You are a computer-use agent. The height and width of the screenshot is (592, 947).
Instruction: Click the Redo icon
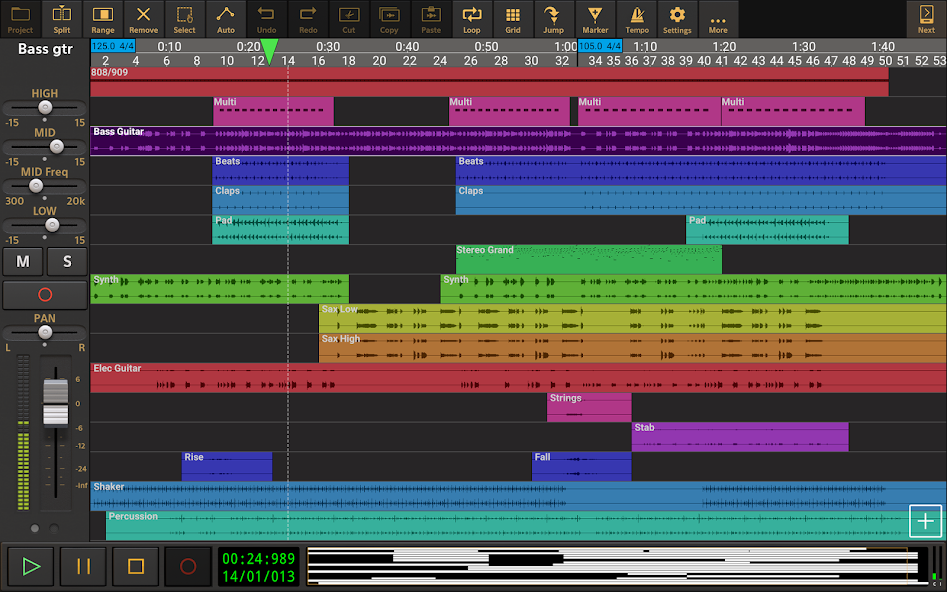point(307,18)
